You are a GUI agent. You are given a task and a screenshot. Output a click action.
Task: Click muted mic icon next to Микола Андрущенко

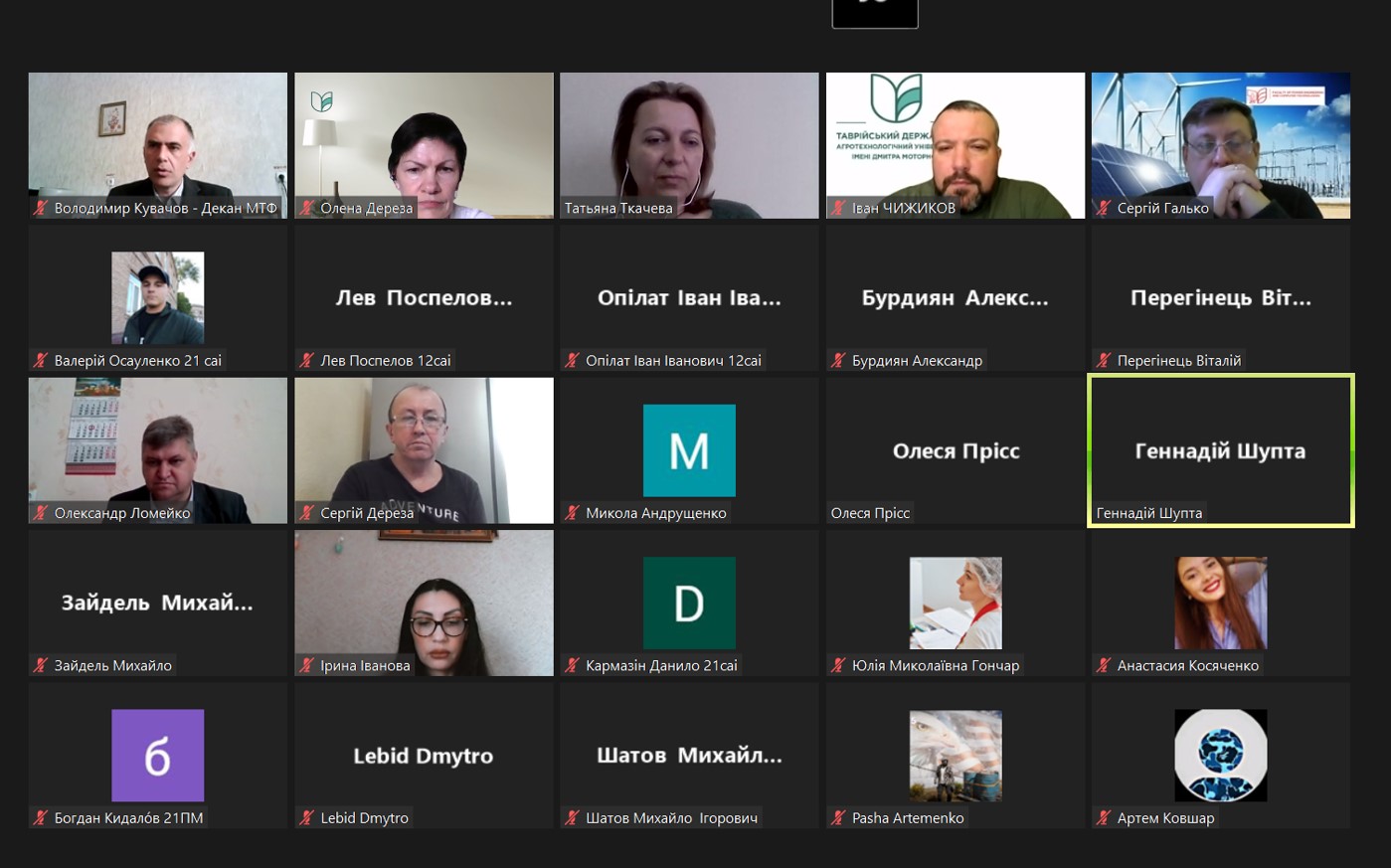point(573,513)
